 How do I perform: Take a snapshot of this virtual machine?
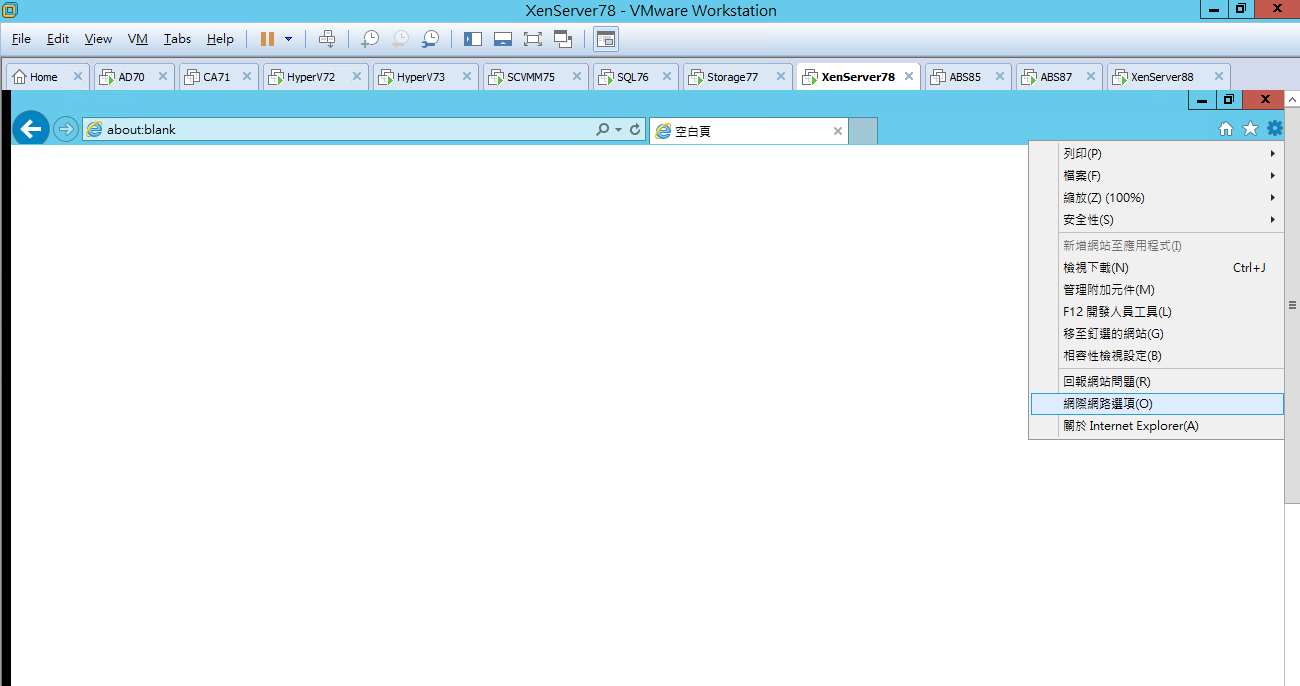tap(370, 39)
